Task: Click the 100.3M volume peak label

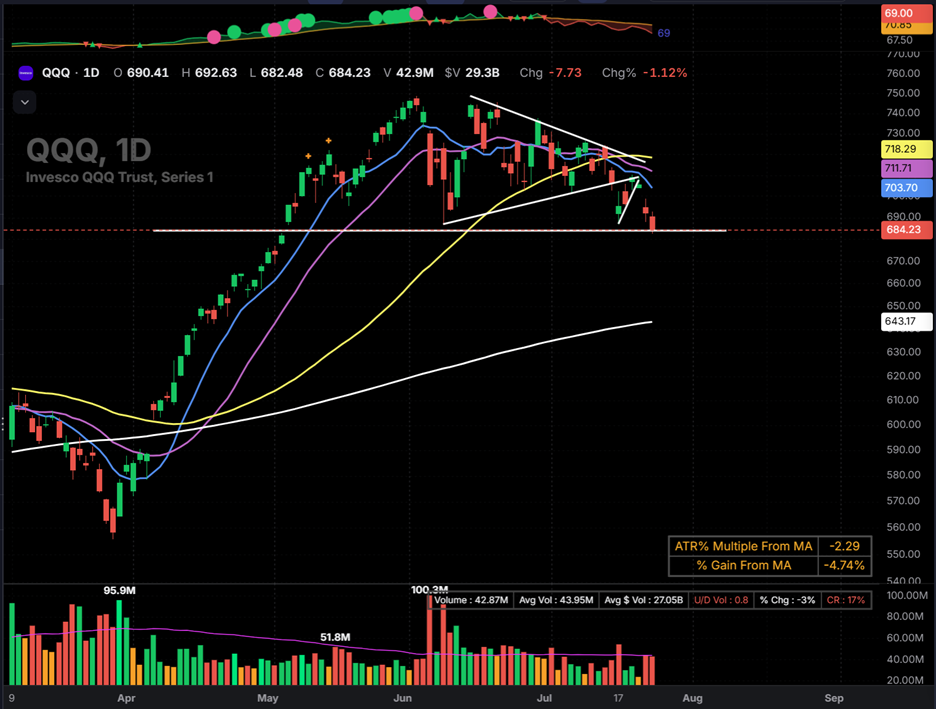Action: coord(429,590)
